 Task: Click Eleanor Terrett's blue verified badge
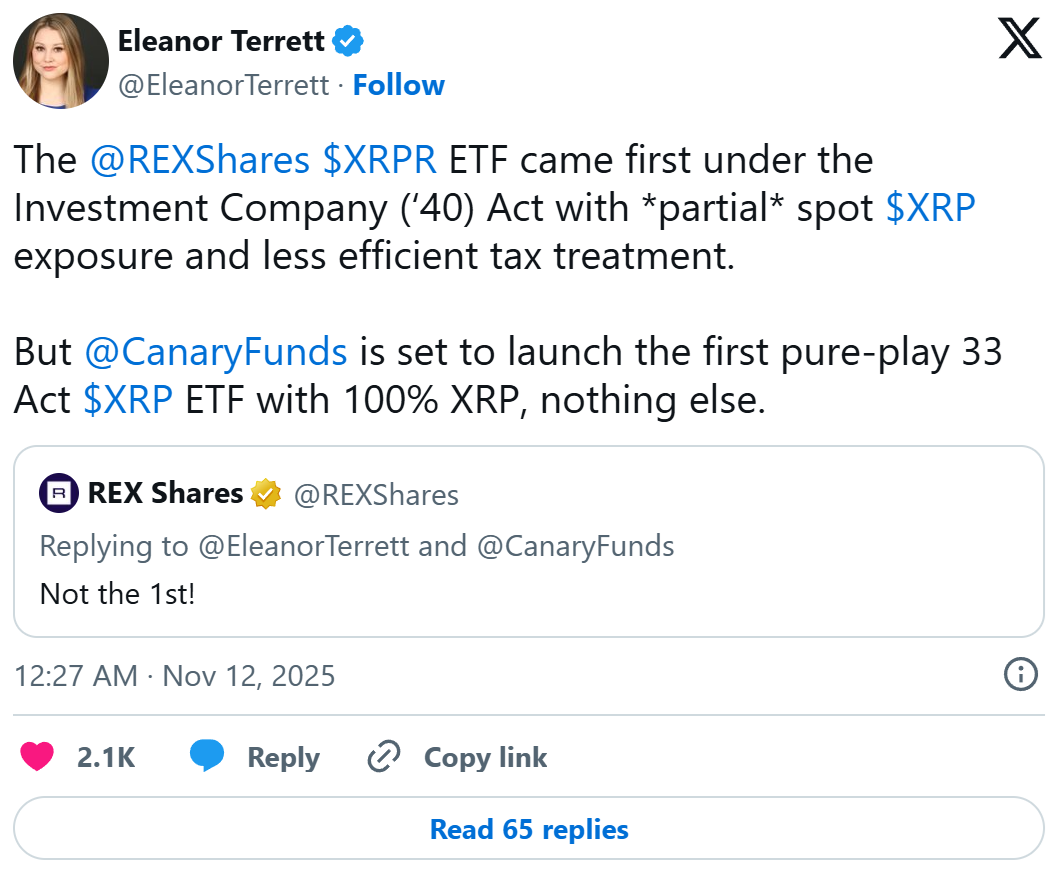pos(349,41)
